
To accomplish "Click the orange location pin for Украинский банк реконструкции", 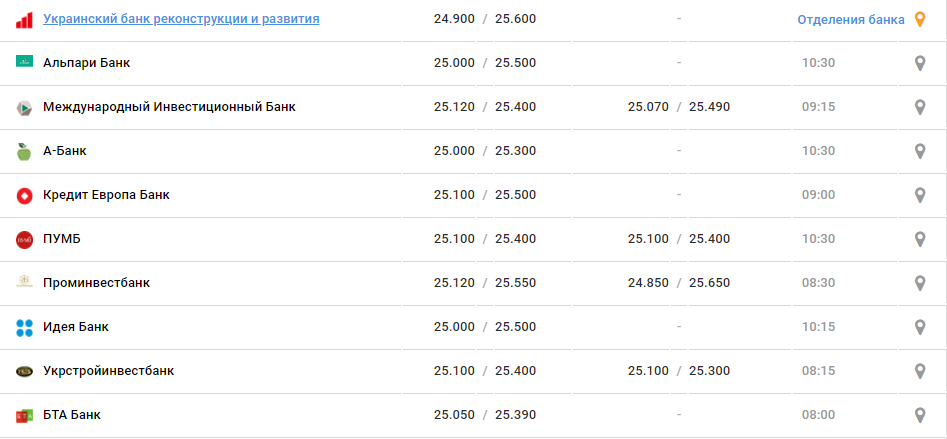I will 921,19.
